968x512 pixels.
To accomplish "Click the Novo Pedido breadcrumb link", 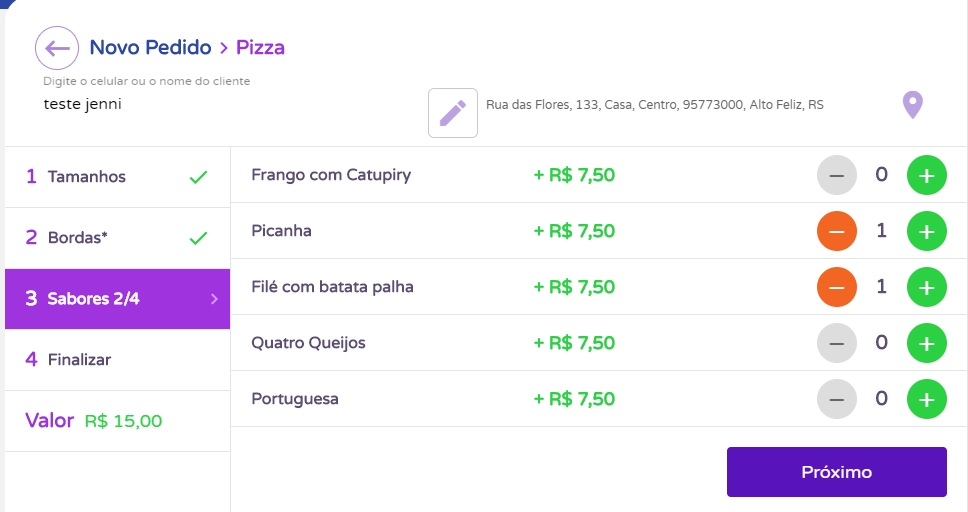I will (150, 47).
